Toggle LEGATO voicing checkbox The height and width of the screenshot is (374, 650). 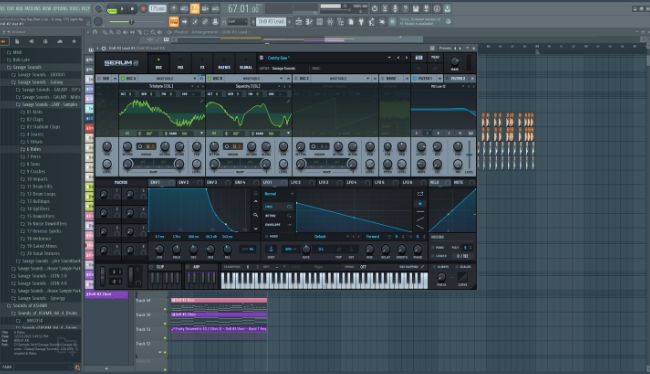[433, 256]
